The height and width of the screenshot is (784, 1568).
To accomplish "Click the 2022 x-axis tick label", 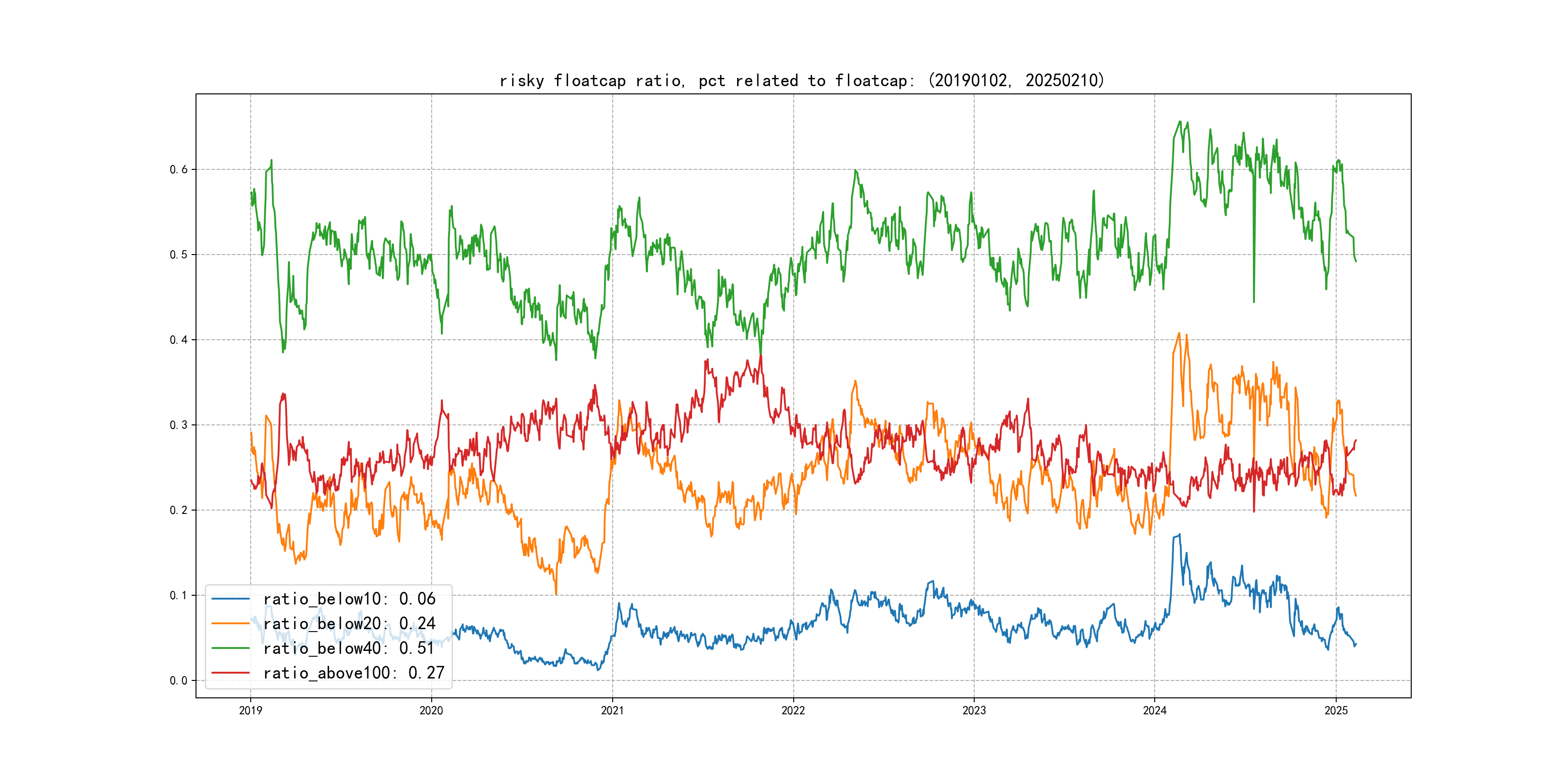I will [793, 710].
